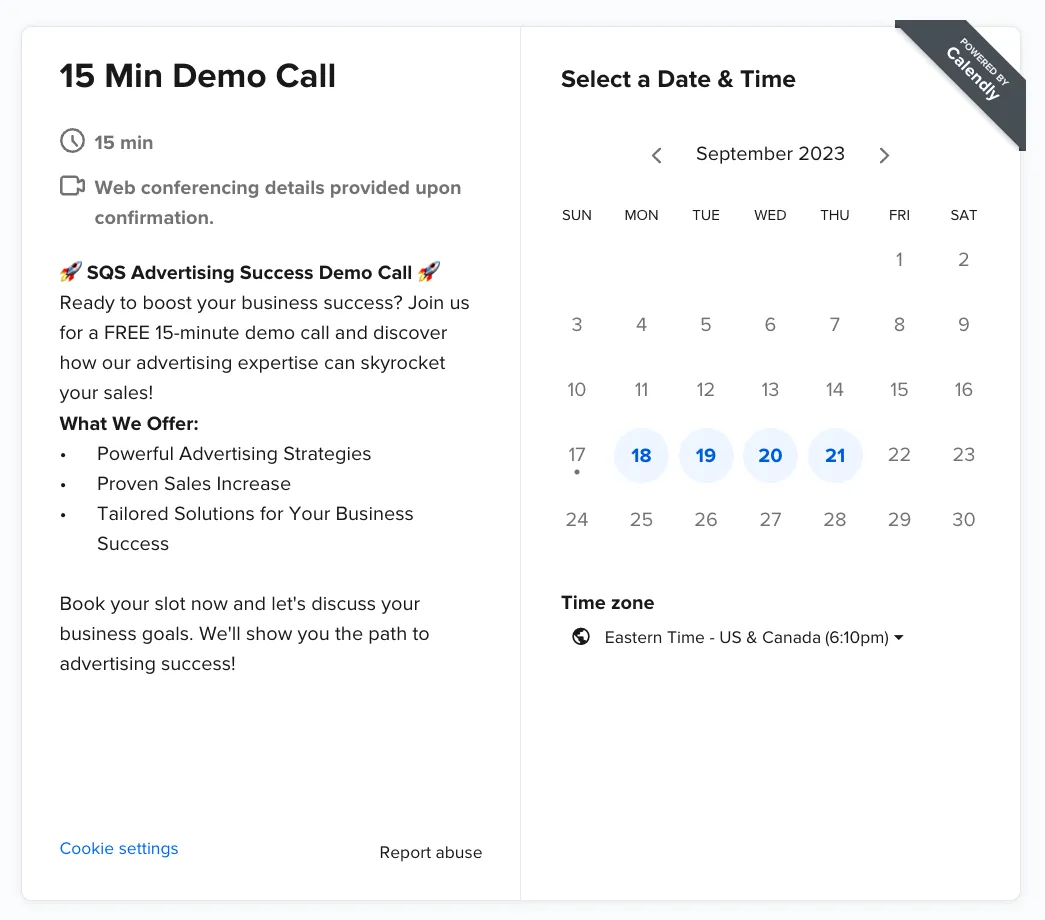Expand time zone list via caret arrow
The width and height of the screenshot is (1045, 920).
pos(899,638)
